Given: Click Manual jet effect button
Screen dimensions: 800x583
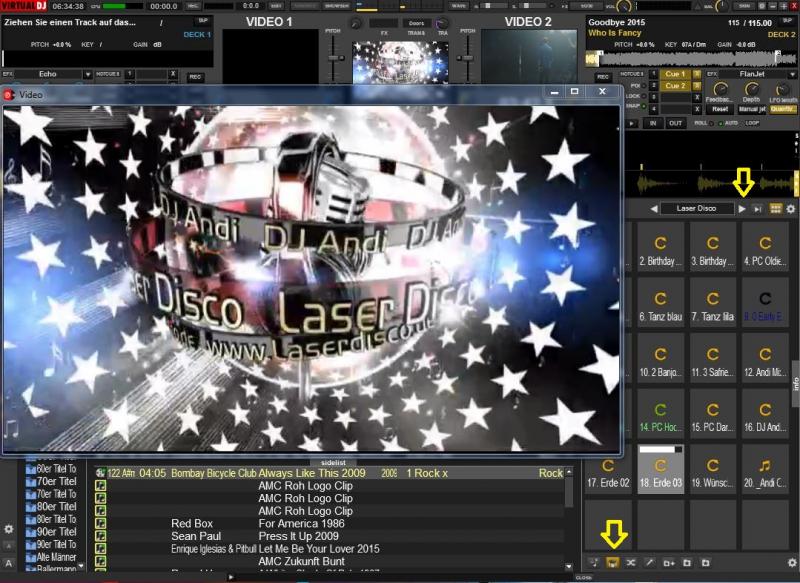Looking at the screenshot, I should pos(752,109).
